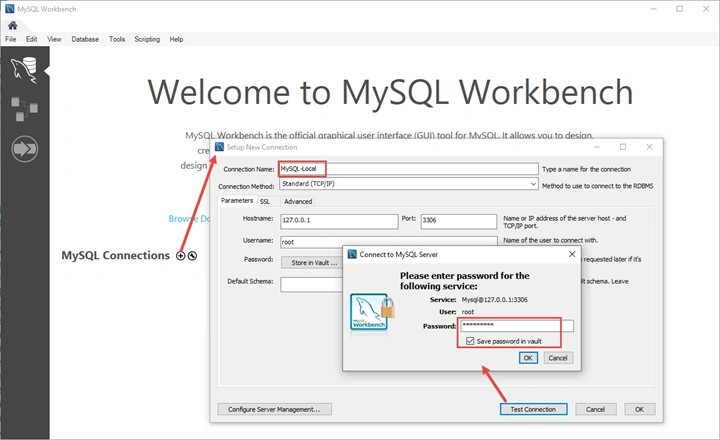Image resolution: width=720 pixels, height=440 pixels.
Task: Open the View menu
Action: point(54,39)
